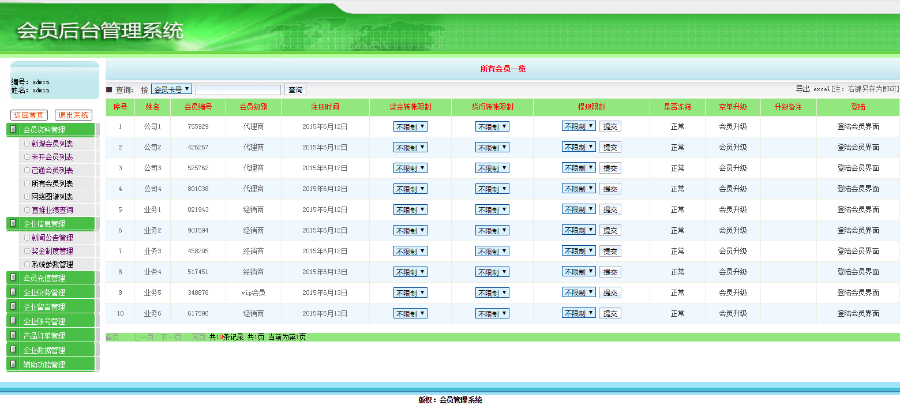Click the 查询 search button
The width and height of the screenshot is (900, 405).
[x=295, y=89]
